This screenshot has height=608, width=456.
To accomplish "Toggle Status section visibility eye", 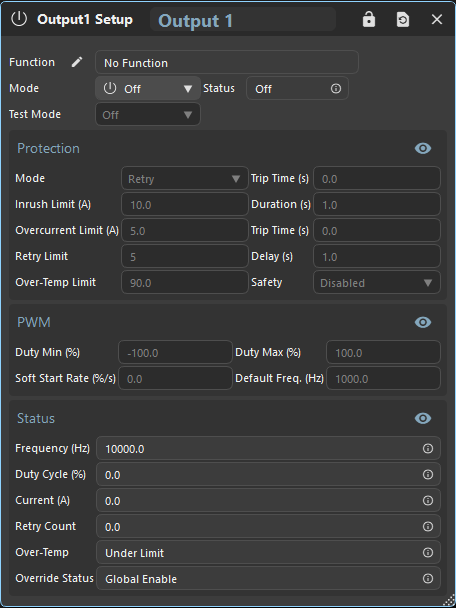I will 423,418.
